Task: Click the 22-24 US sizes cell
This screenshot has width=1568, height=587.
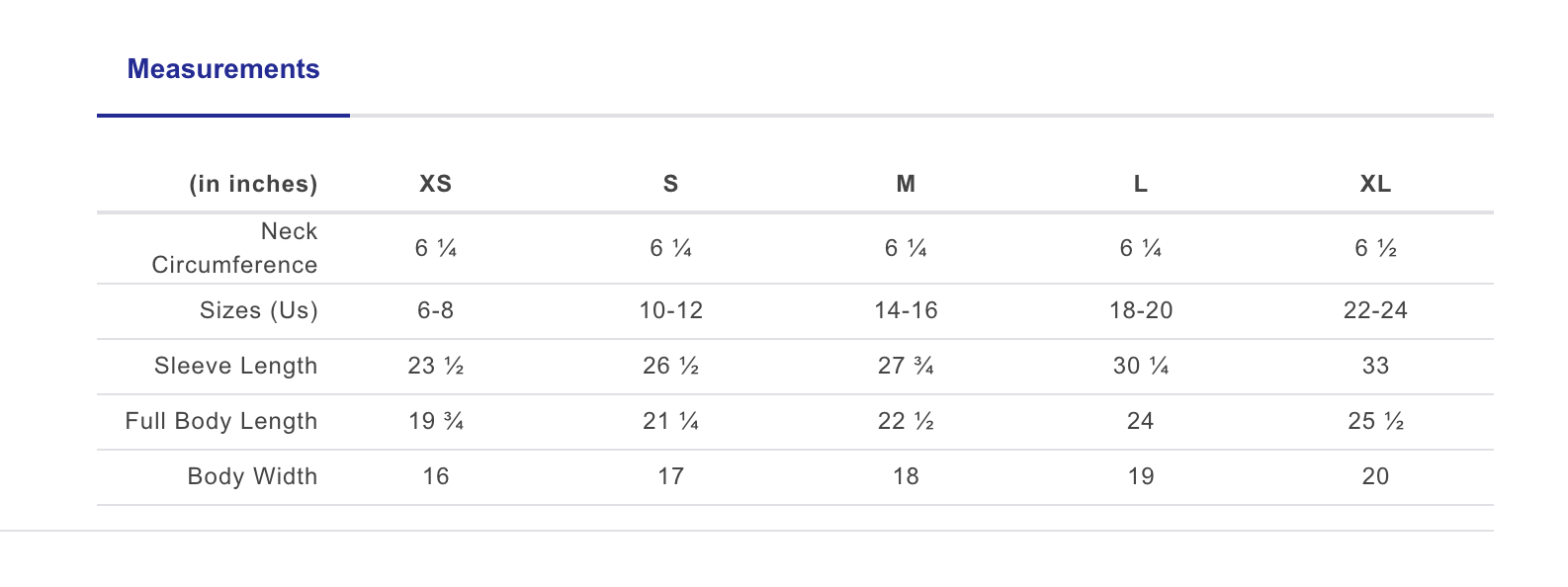Action: 1375,310
